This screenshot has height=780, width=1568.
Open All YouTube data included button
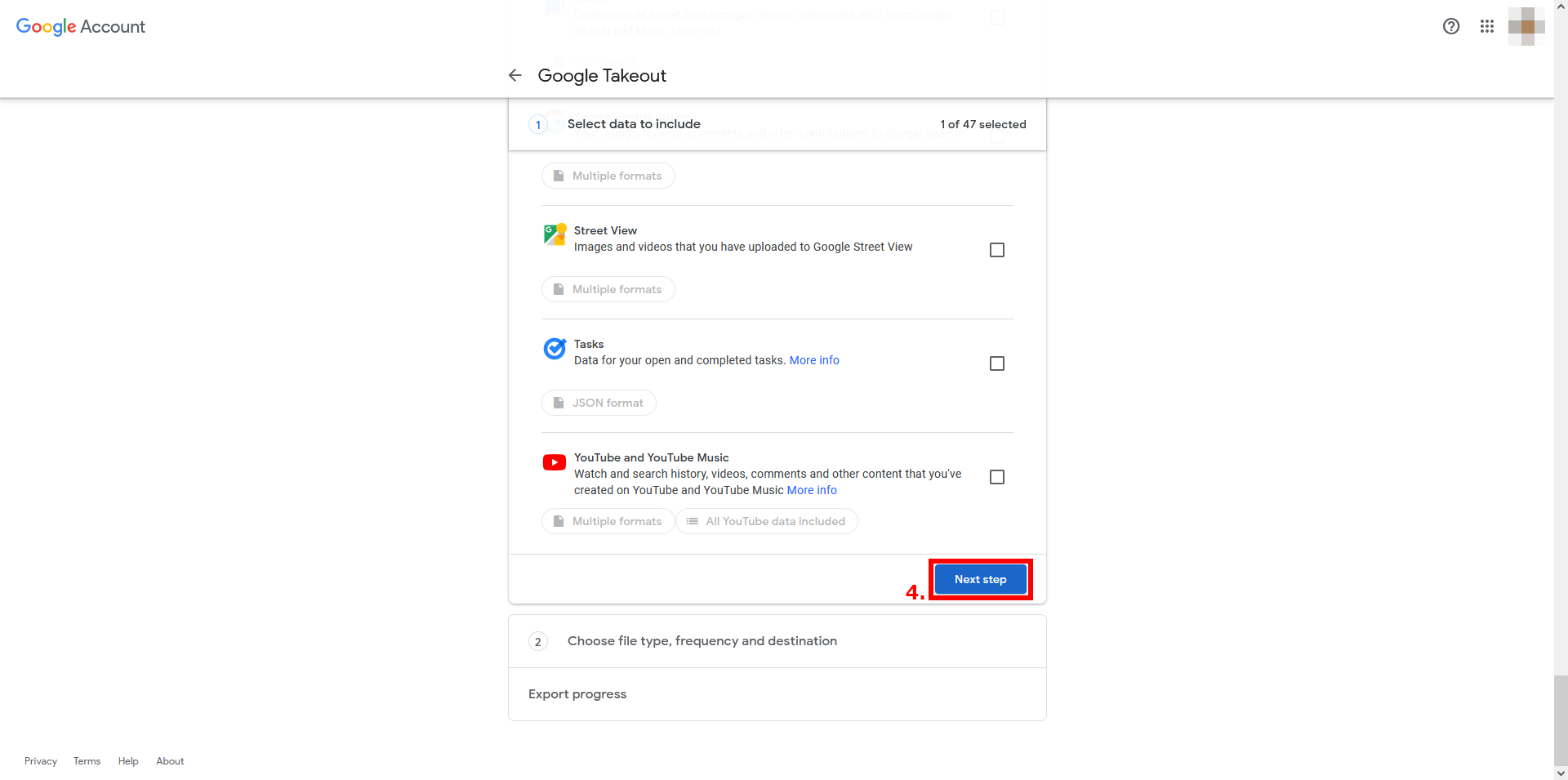767,521
